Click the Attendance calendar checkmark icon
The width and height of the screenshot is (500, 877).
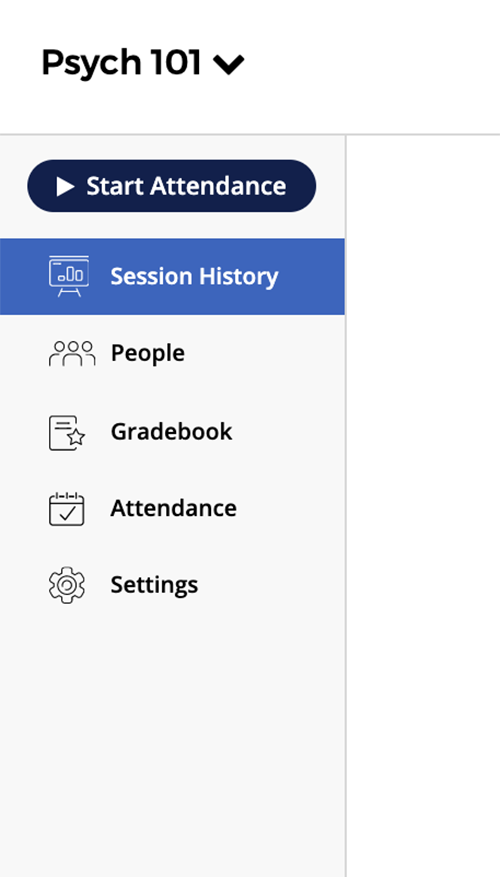[x=67, y=508]
